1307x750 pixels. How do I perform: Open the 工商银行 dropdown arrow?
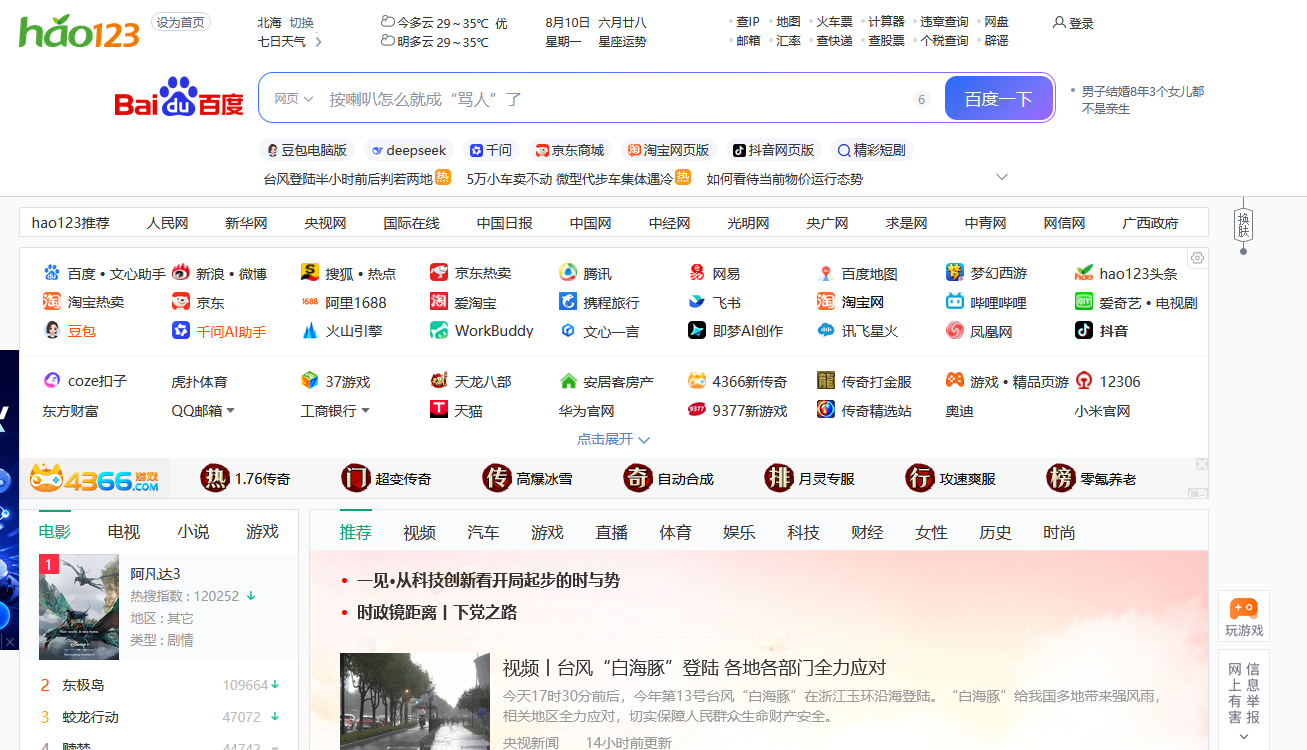365,411
